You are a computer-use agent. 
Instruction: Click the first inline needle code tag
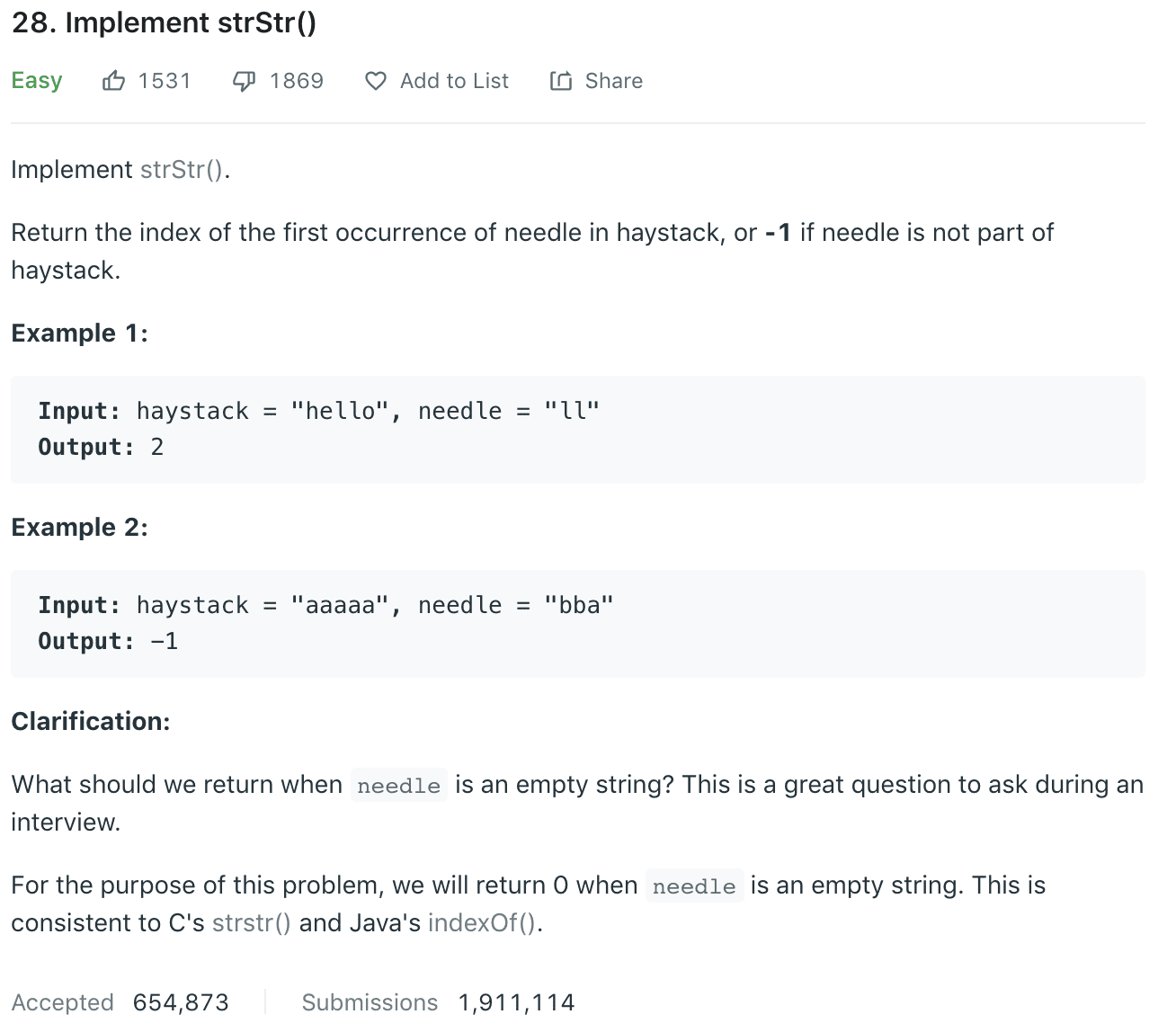click(398, 786)
